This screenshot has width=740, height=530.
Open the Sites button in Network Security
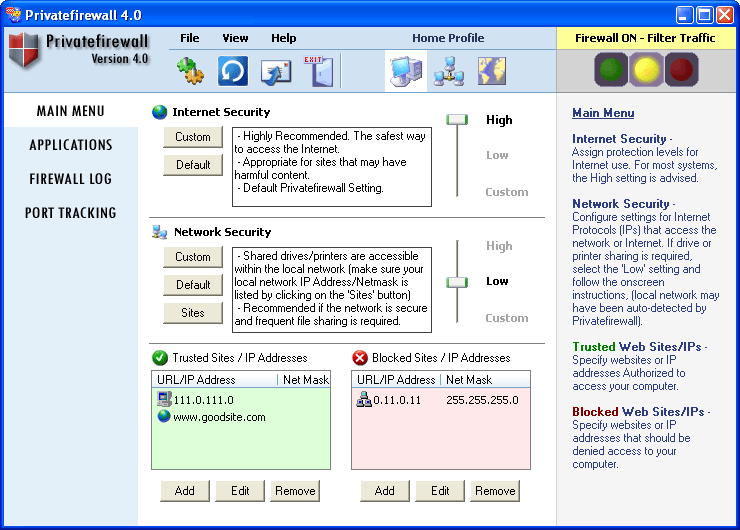pyautogui.click(x=193, y=313)
